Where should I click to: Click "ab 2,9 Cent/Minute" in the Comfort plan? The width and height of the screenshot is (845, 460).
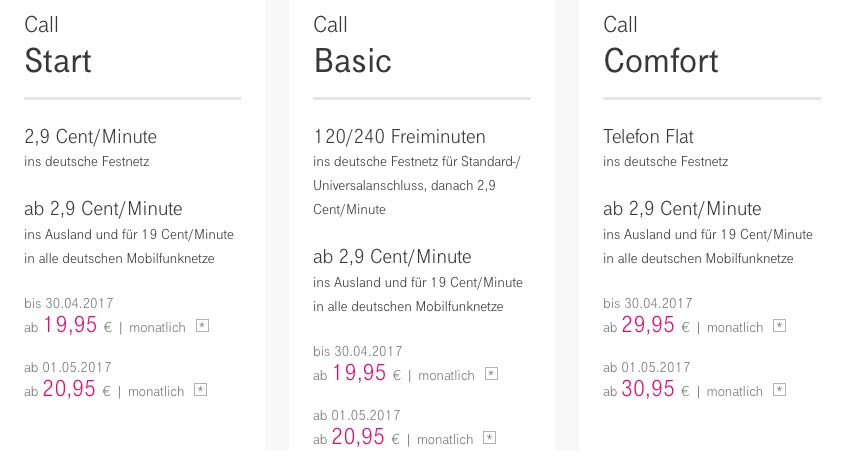[x=682, y=209]
